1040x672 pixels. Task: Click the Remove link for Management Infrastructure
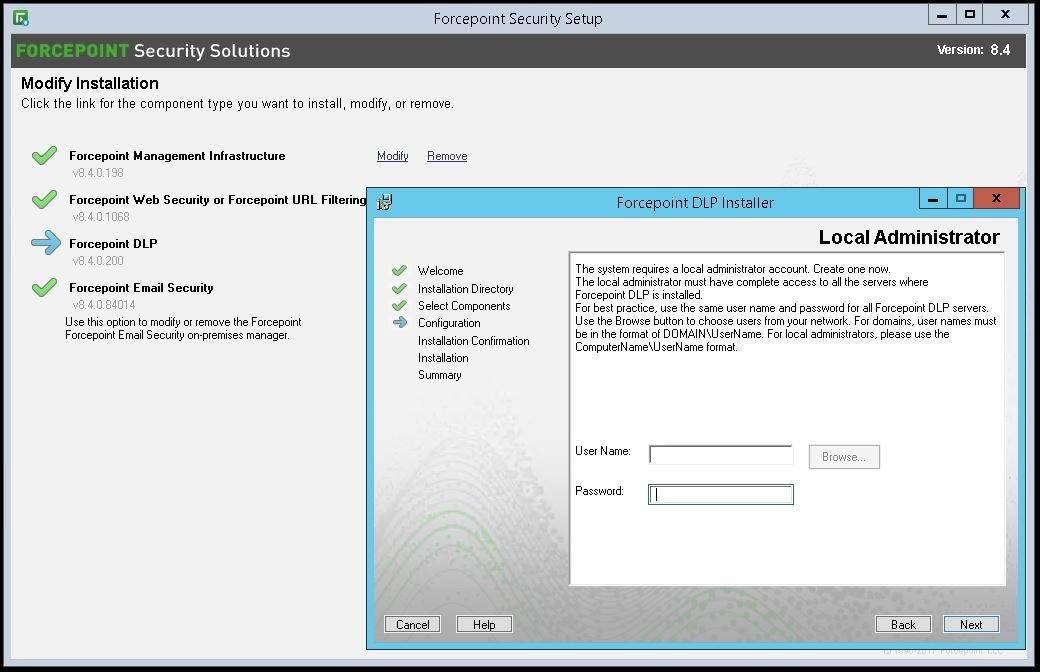click(447, 156)
